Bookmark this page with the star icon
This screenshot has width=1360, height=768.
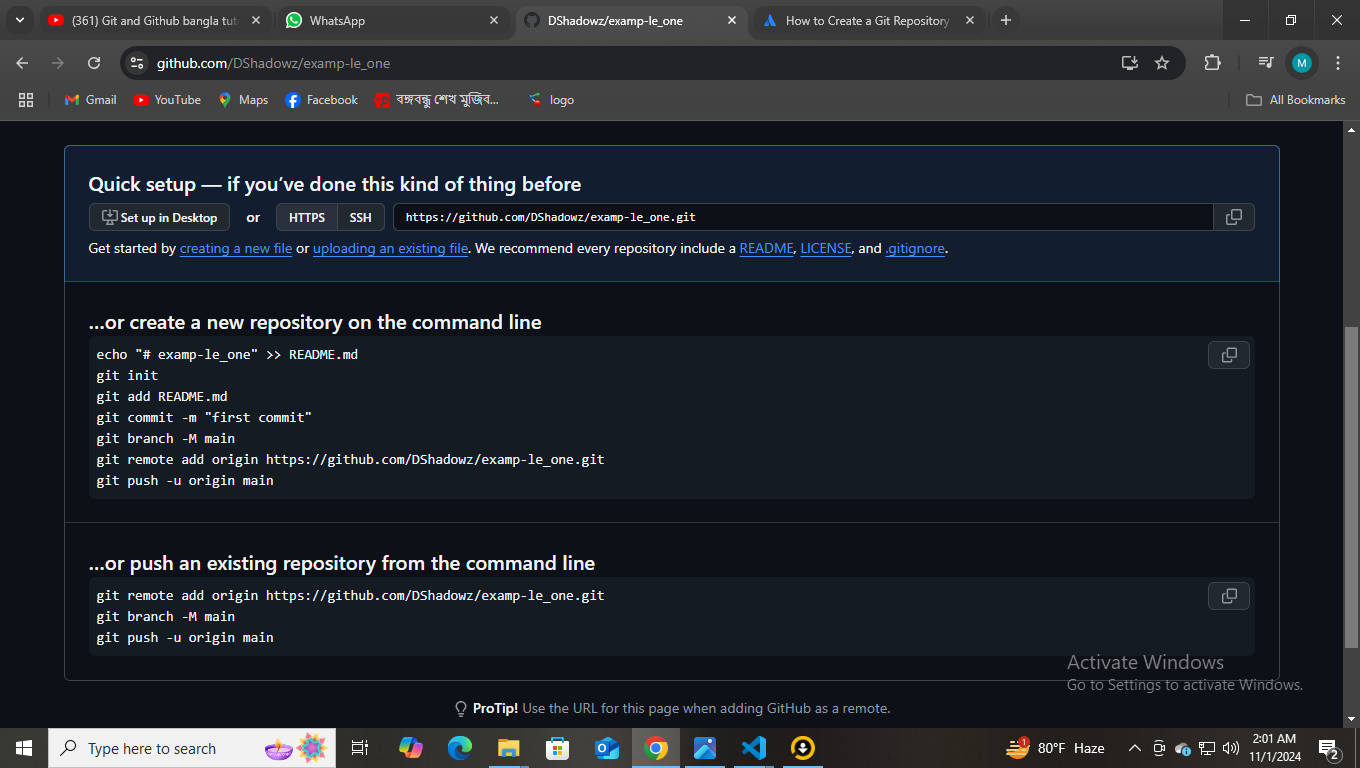coord(1162,63)
